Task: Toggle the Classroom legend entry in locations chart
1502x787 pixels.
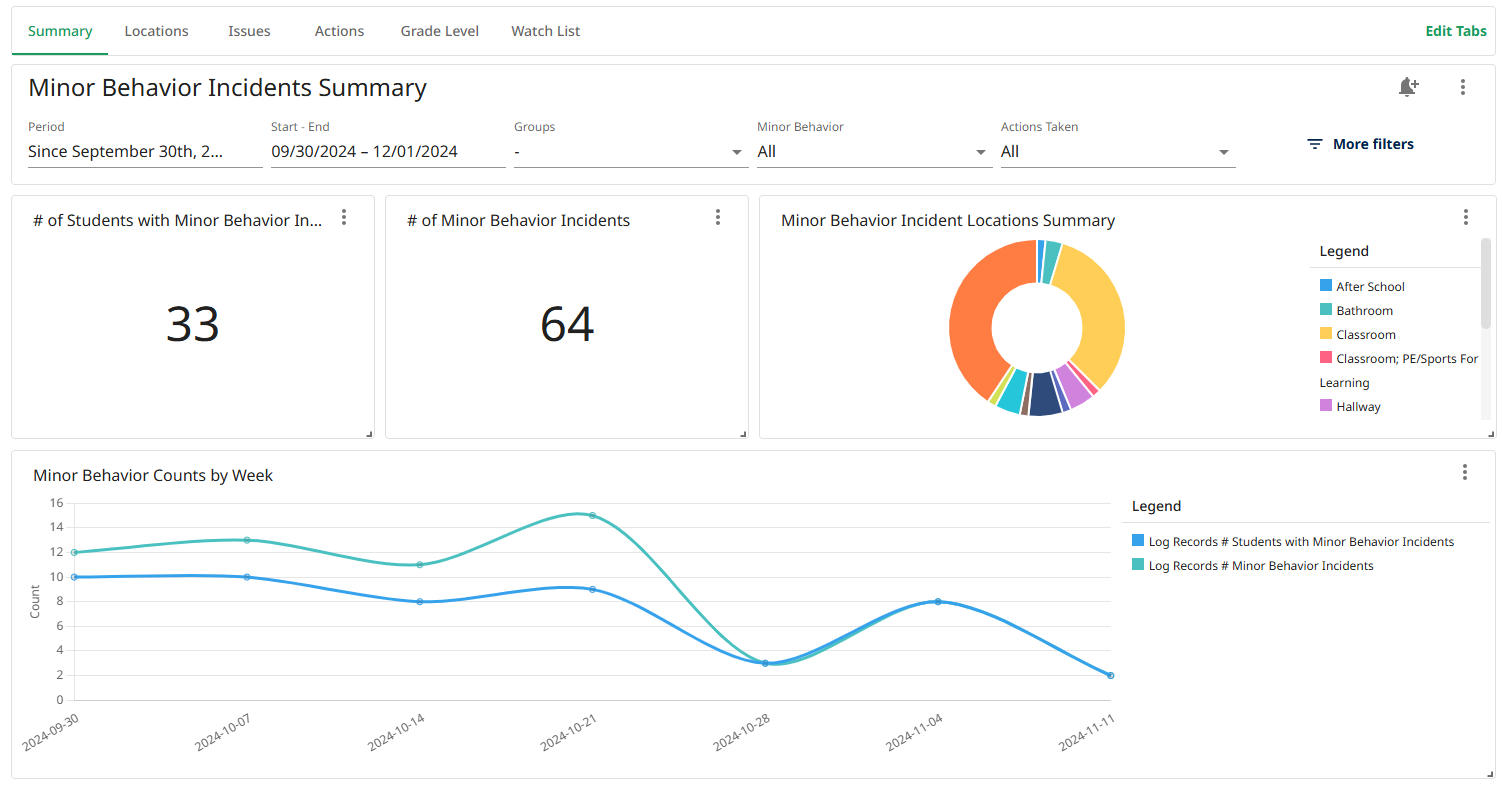Action: (1365, 335)
